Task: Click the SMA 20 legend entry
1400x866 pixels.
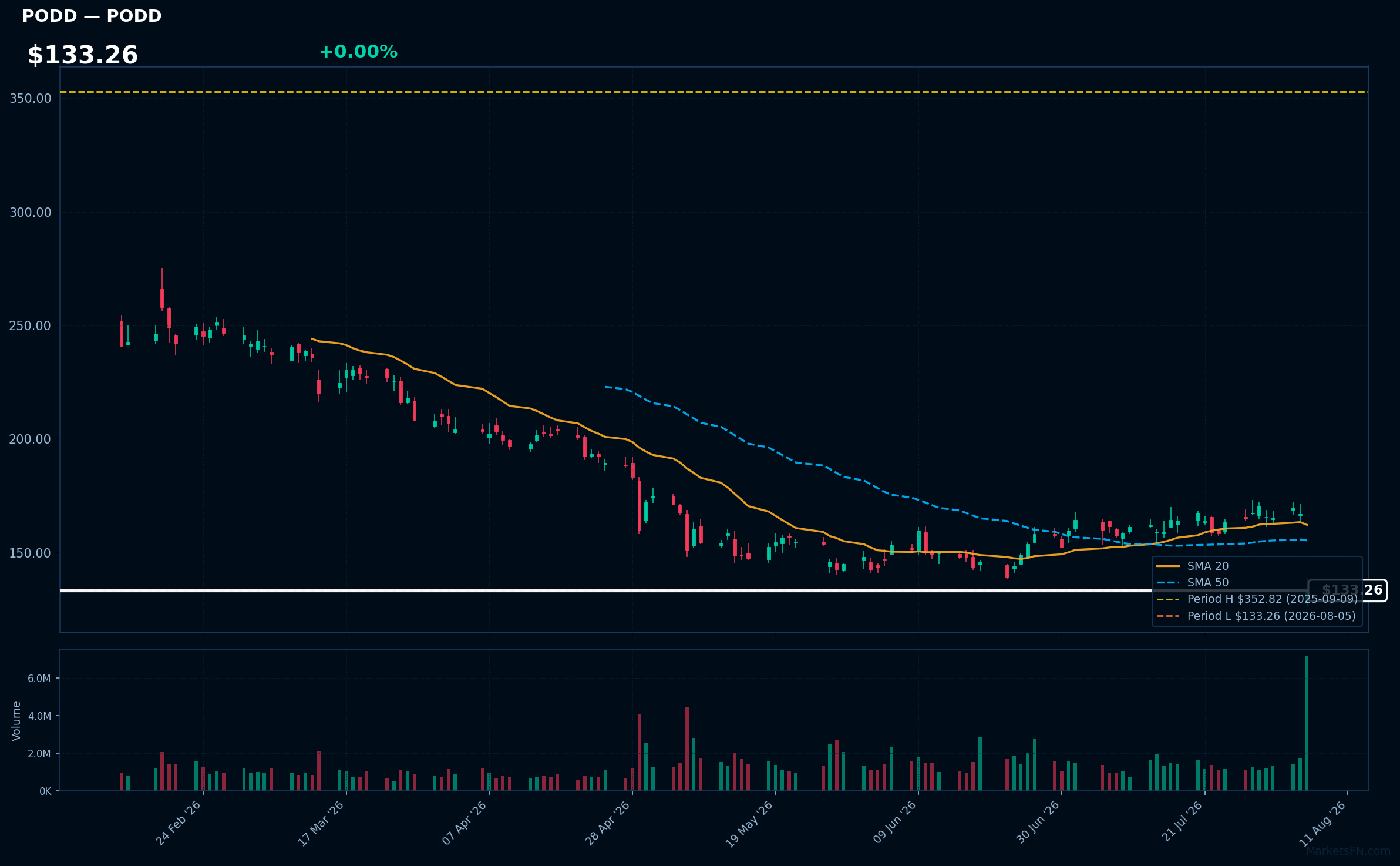Action: pyautogui.click(x=1192, y=566)
